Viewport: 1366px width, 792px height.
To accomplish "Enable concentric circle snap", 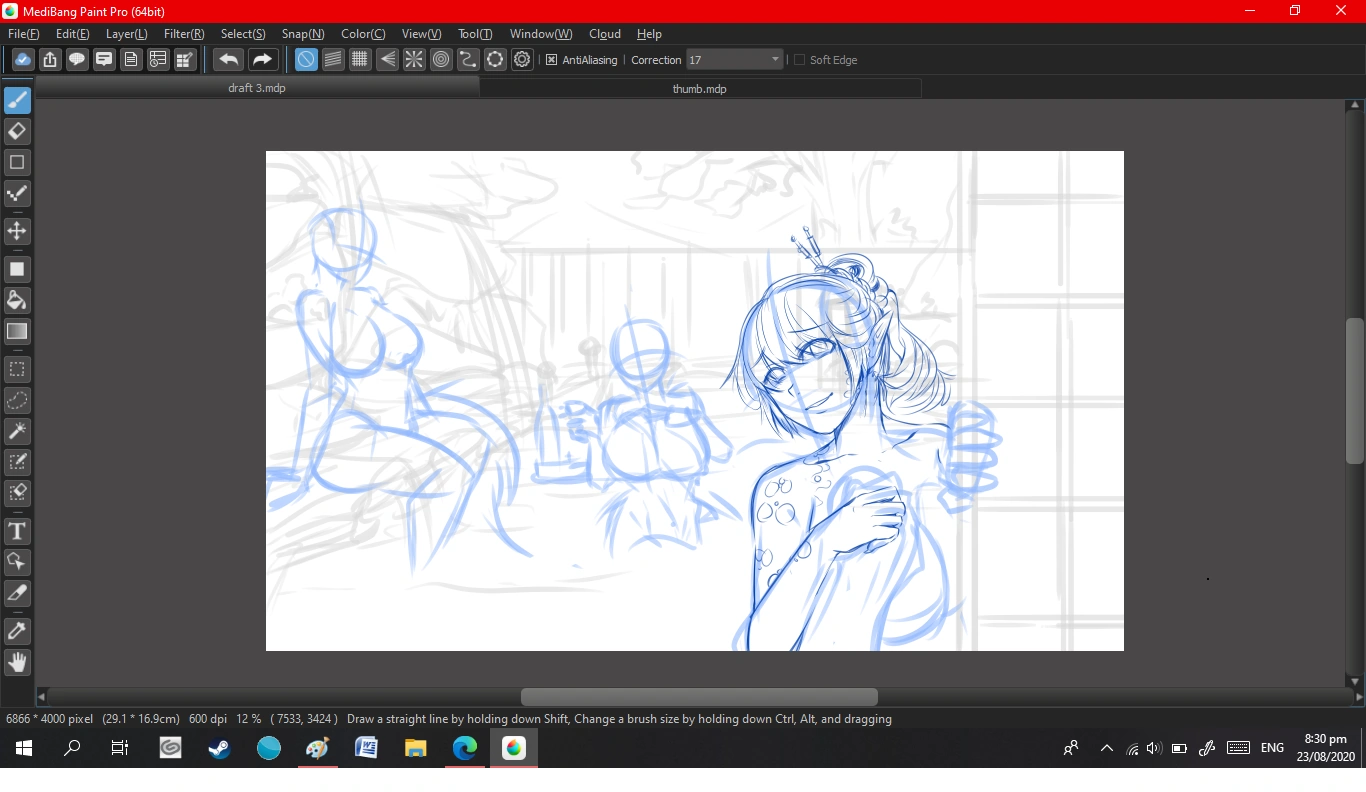I will pyautogui.click(x=441, y=60).
